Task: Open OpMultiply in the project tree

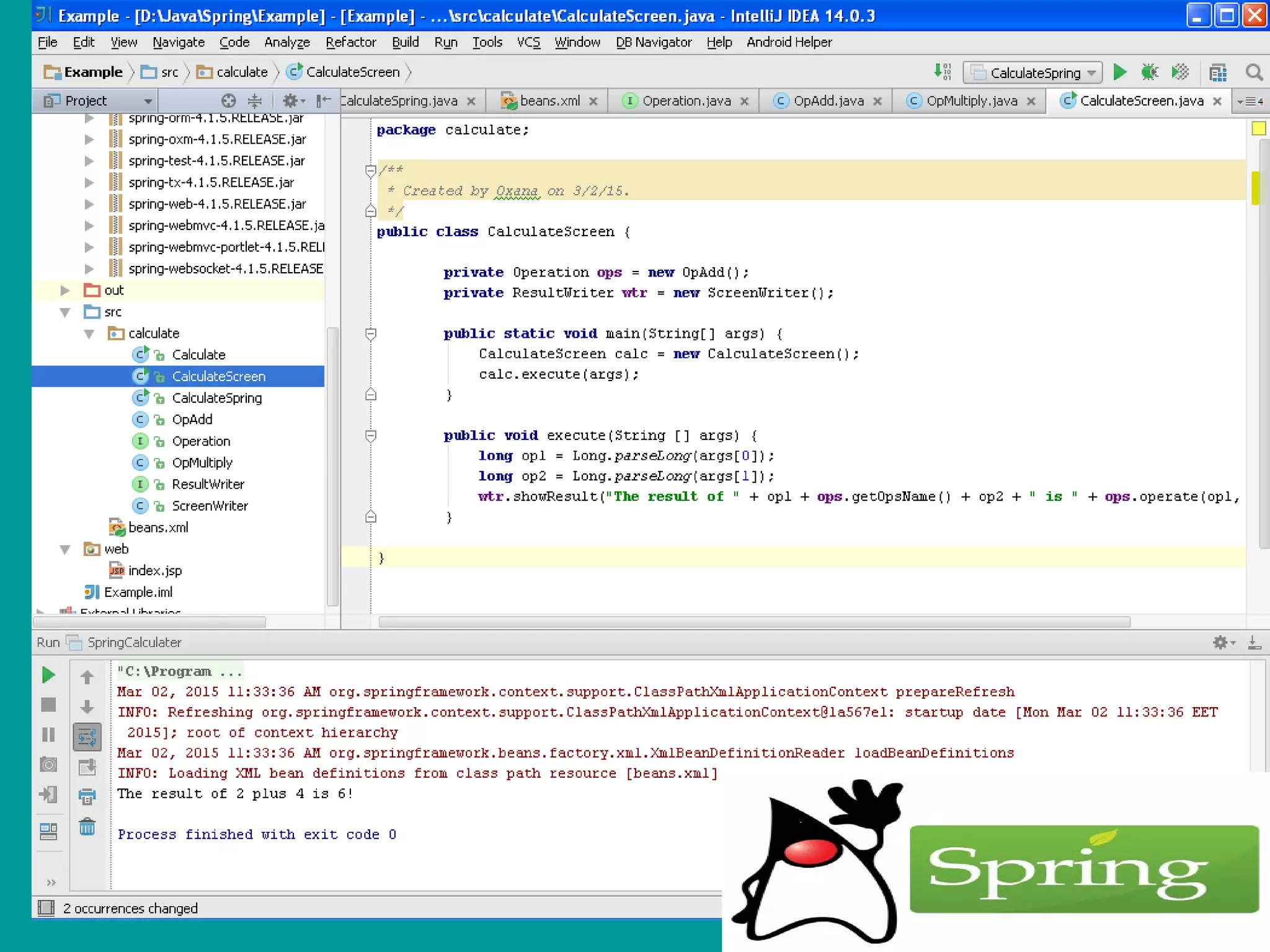Action: pos(202,463)
